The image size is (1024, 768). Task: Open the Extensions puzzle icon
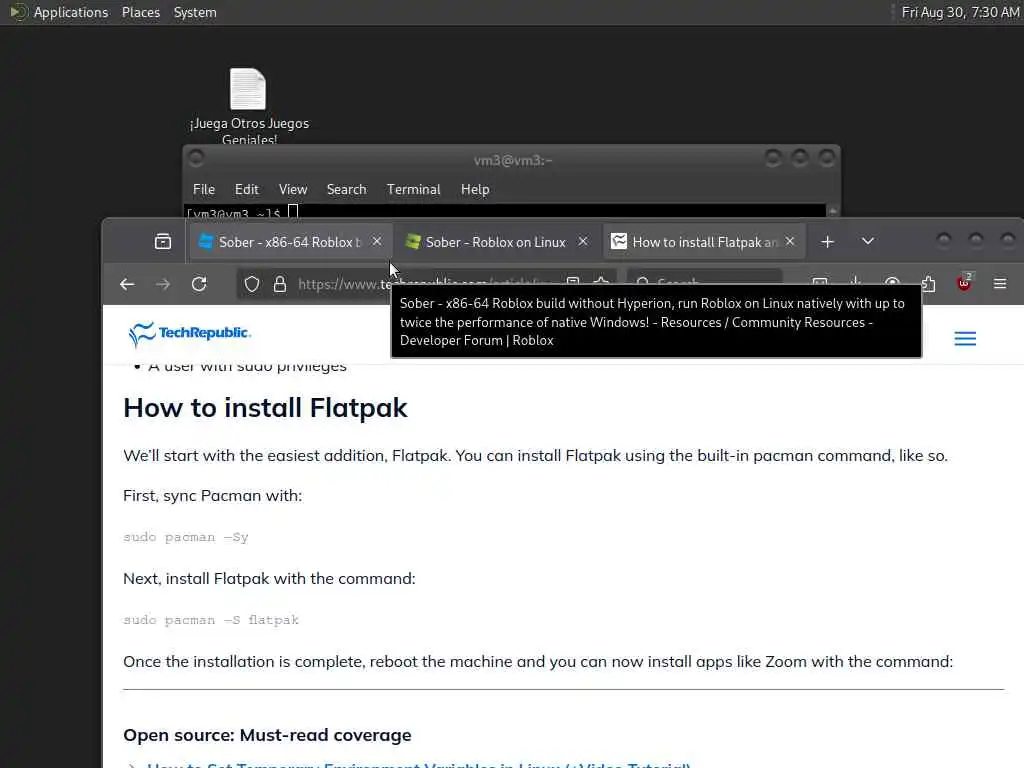point(928,284)
